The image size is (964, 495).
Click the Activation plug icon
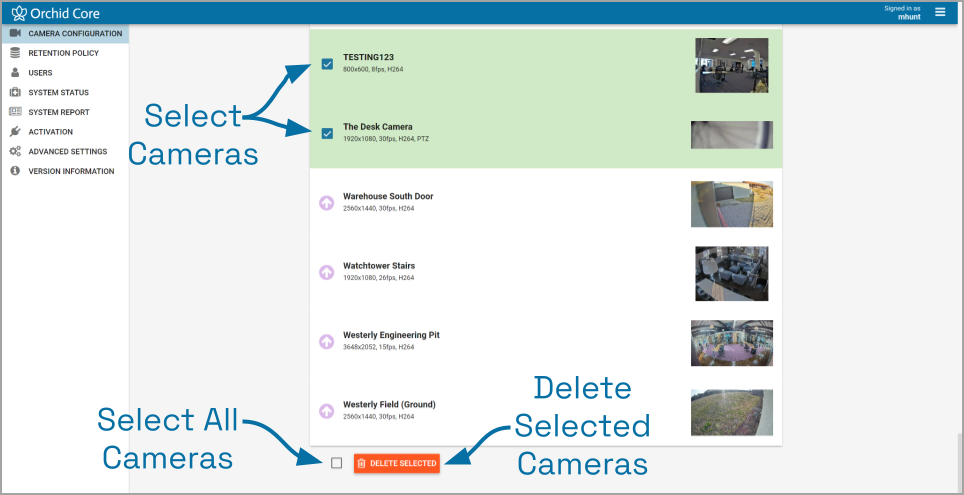15,132
